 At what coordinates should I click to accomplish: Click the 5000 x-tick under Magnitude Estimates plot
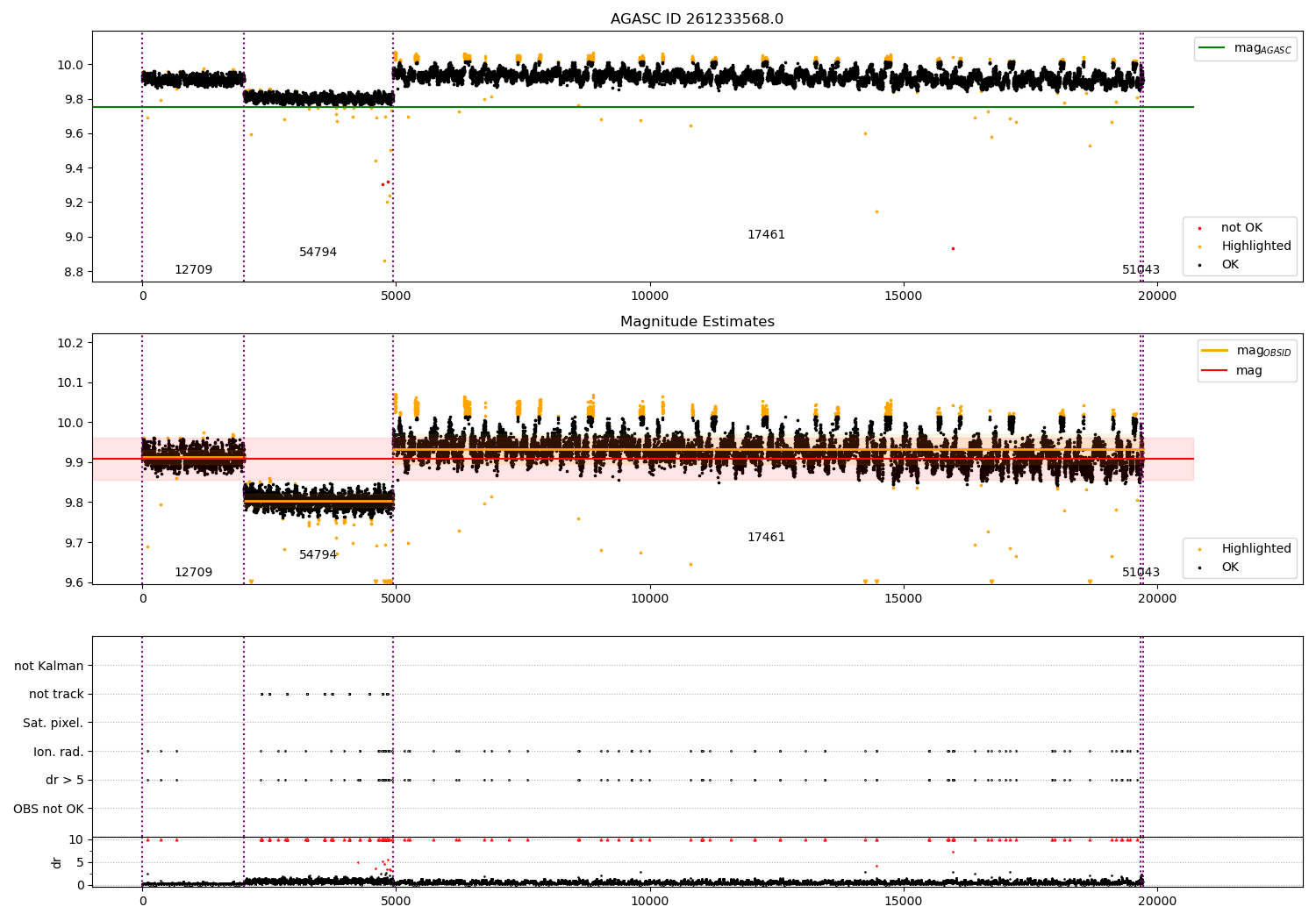tap(396, 599)
